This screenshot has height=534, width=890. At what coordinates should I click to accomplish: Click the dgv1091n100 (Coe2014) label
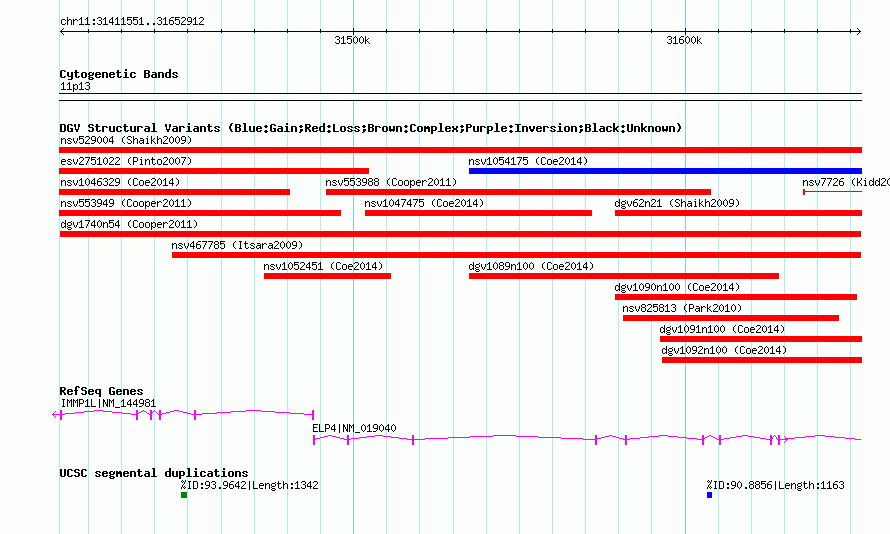722,329
